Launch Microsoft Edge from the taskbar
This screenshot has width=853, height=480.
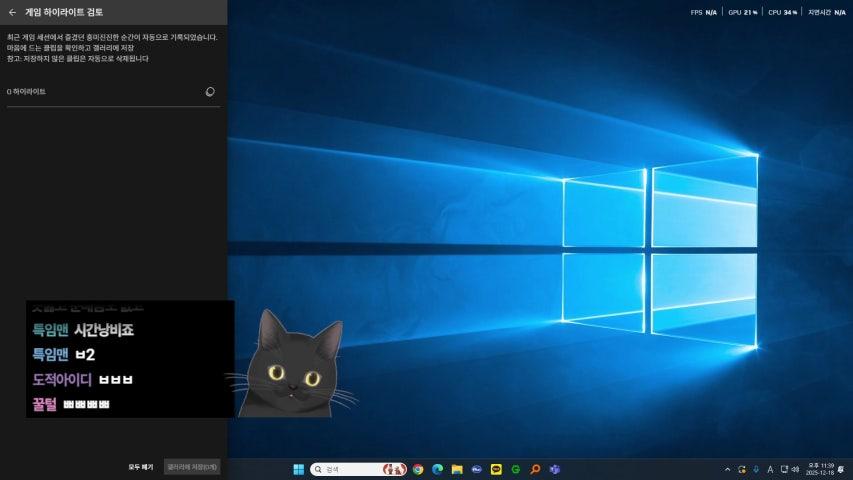coord(437,469)
